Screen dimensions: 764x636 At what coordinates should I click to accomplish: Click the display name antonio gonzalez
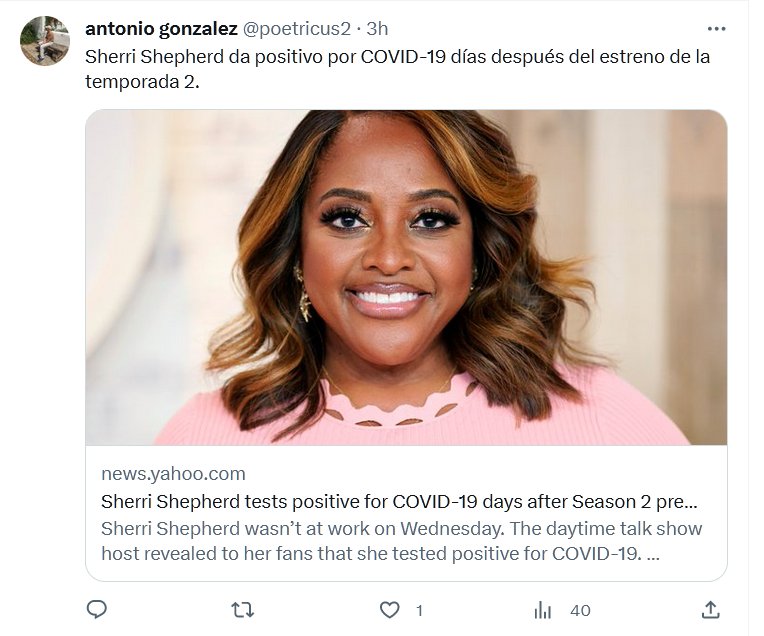tap(161, 29)
